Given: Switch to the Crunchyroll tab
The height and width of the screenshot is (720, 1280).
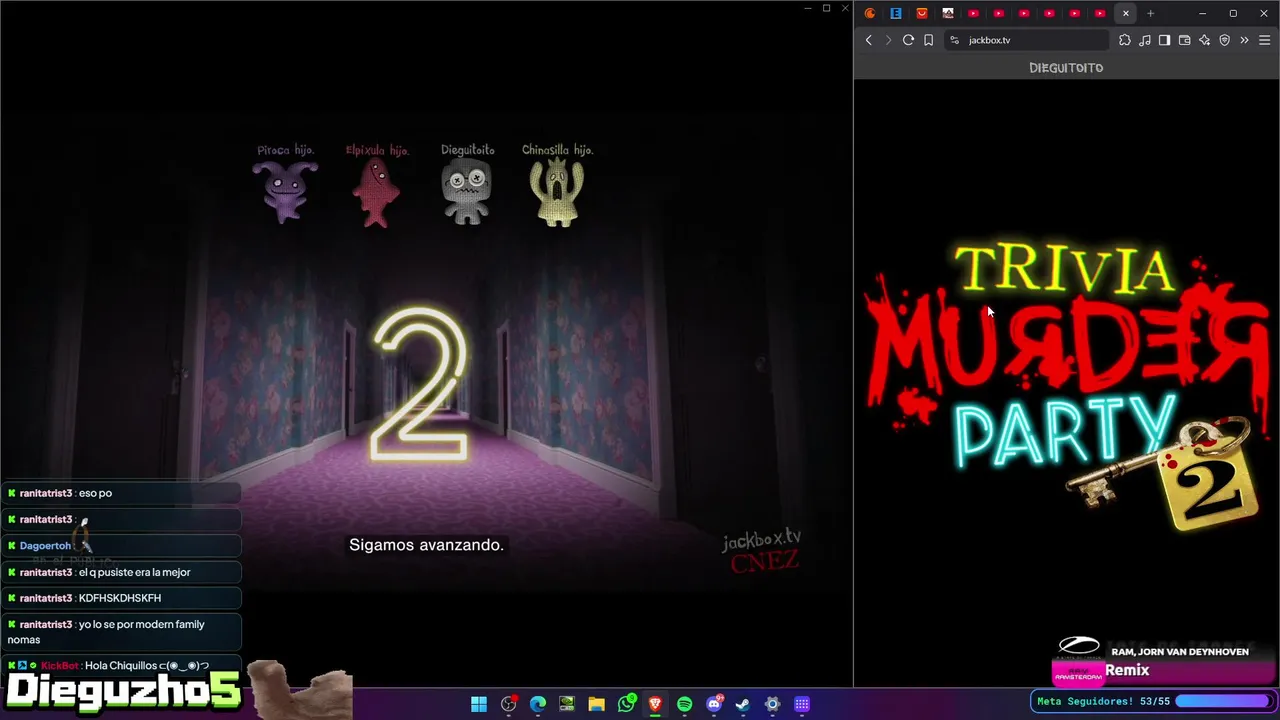Looking at the screenshot, I should (870, 13).
